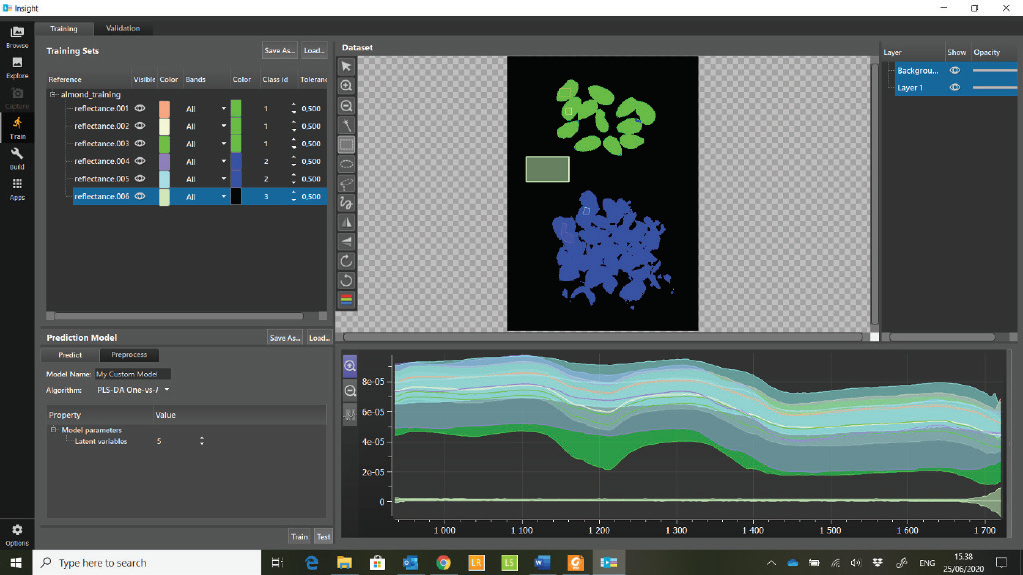Viewport: 1023px width, 575px height.
Task: Select the magic wand tool
Action: 347,124
